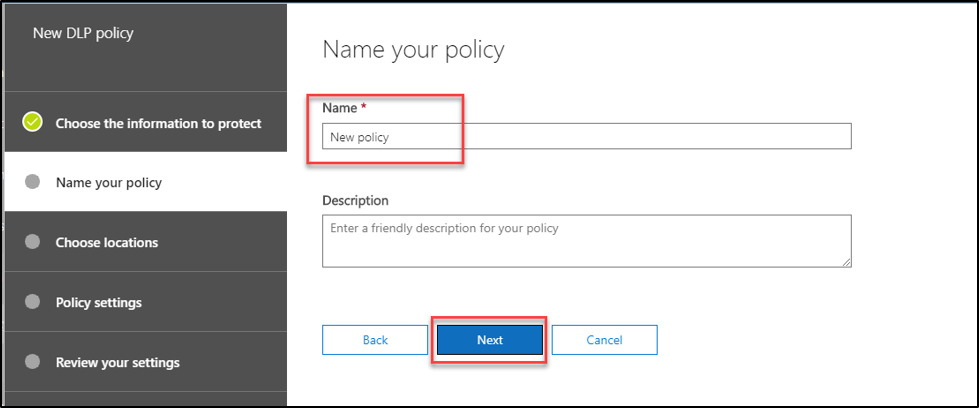Screen dimensions: 979x408
Task: Click gray circle beside Review your settings
Action: coord(32,361)
